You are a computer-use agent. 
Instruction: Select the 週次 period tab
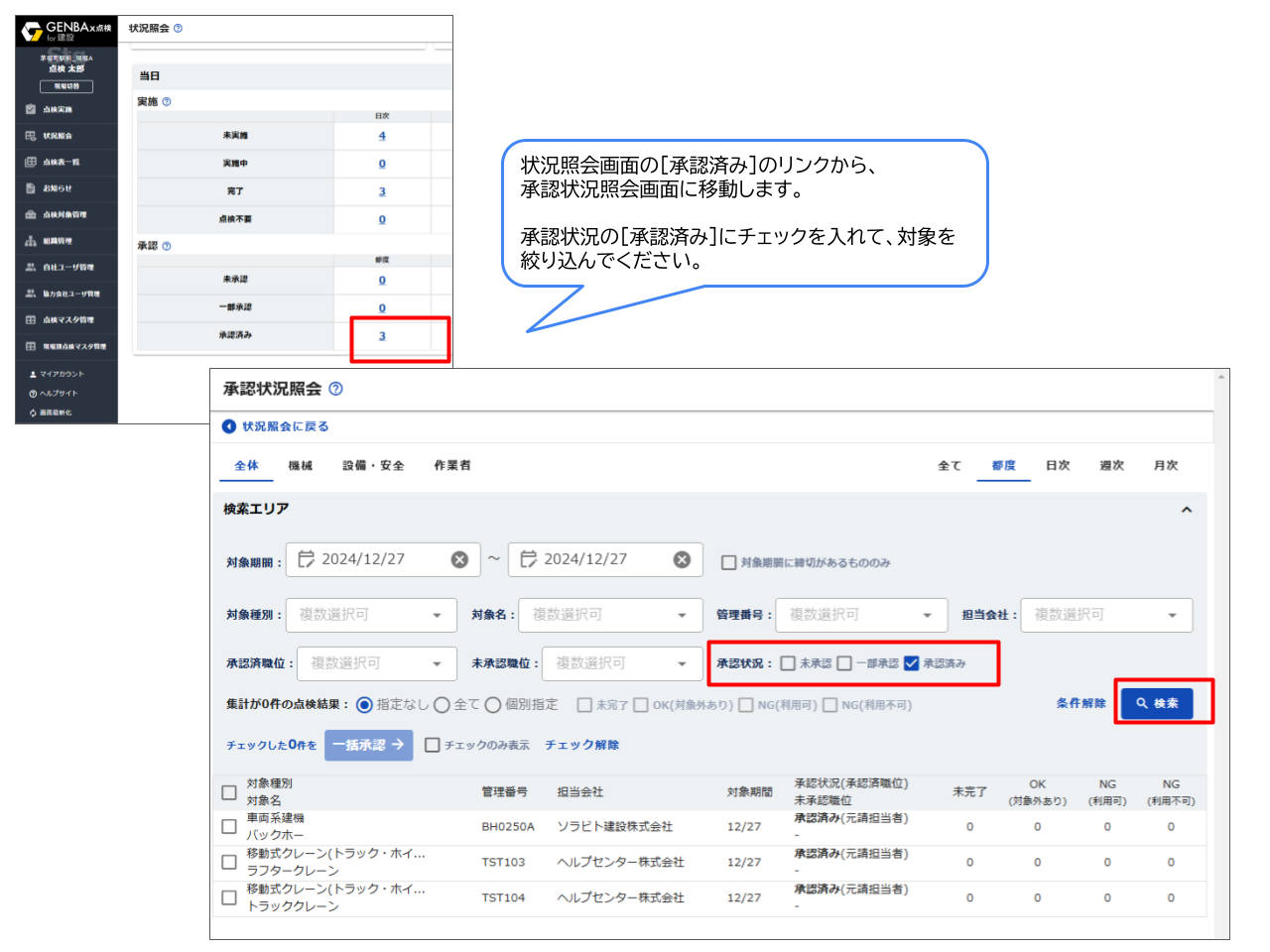[1111, 465]
